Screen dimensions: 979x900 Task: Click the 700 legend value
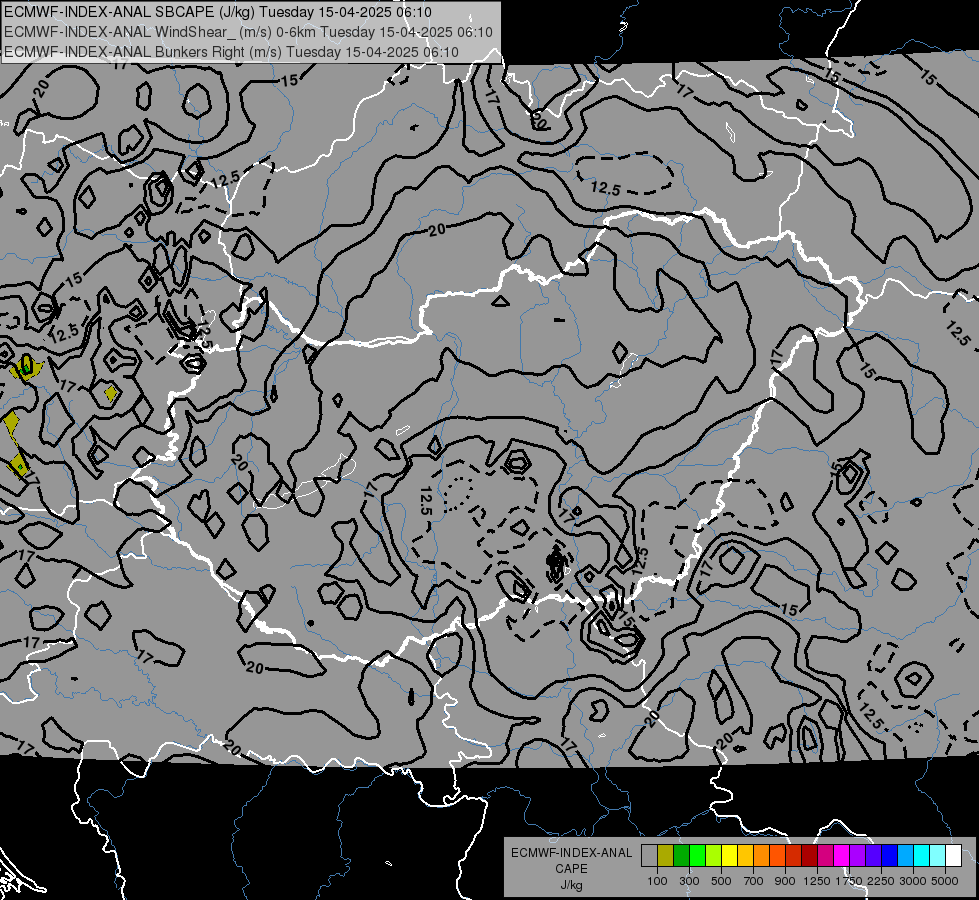[x=754, y=881]
